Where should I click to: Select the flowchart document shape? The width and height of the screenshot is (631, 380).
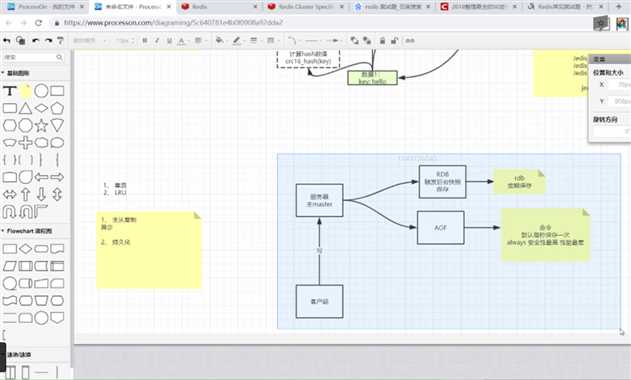click(57, 249)
